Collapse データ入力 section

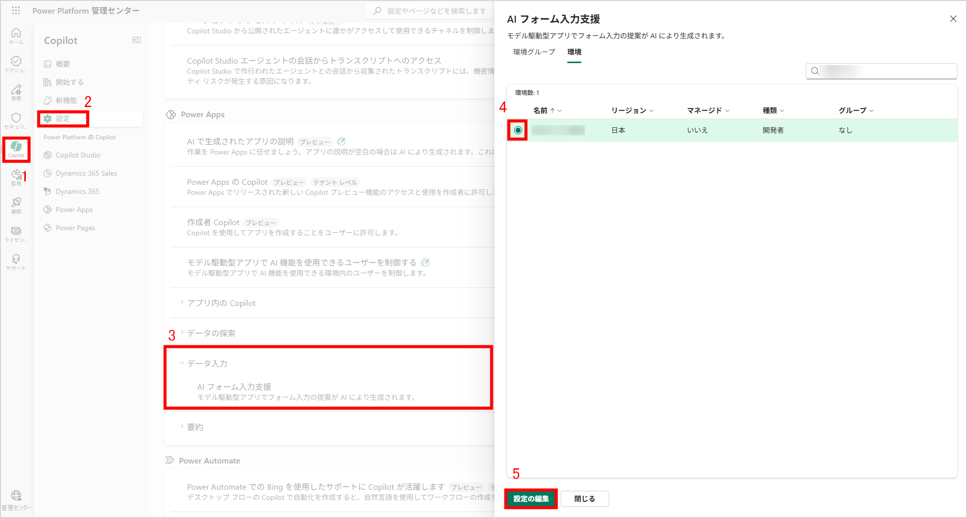(182, 363)
